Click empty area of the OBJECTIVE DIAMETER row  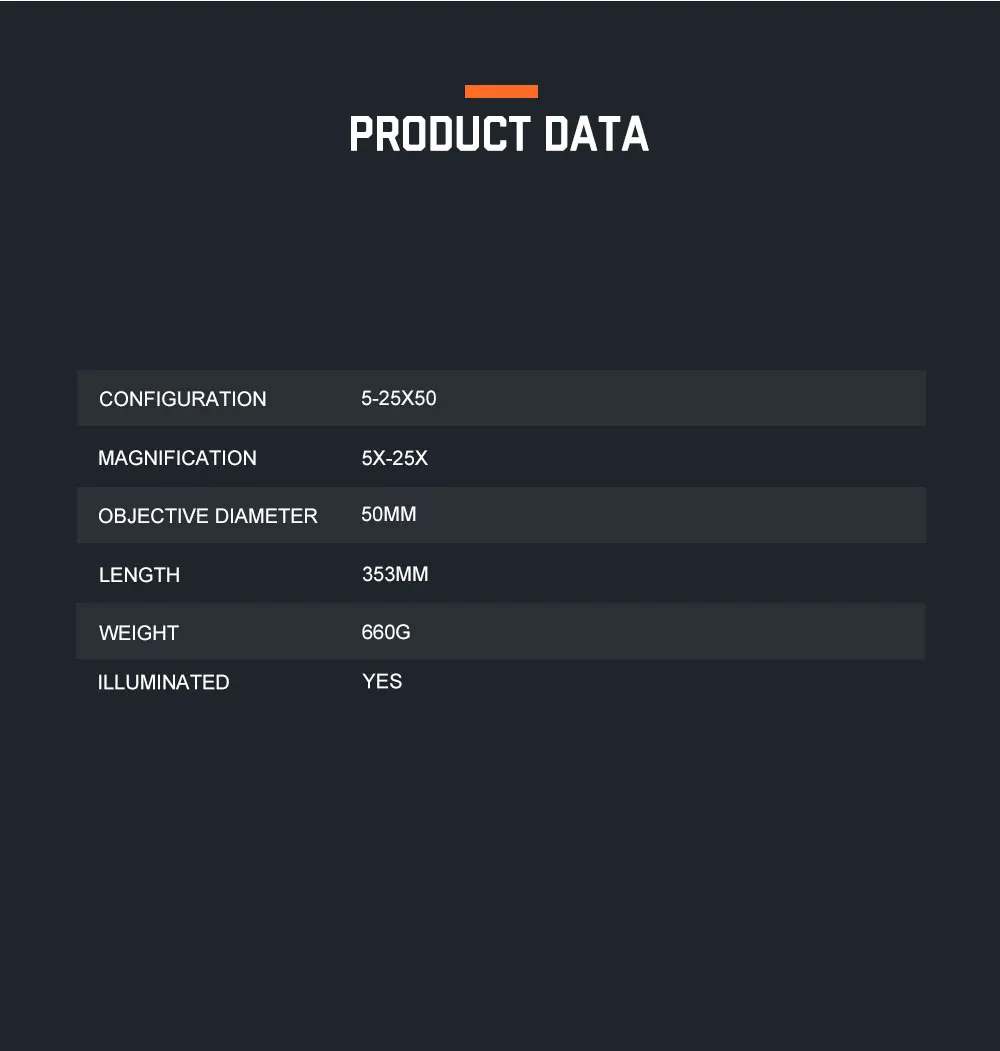(670, 515)
